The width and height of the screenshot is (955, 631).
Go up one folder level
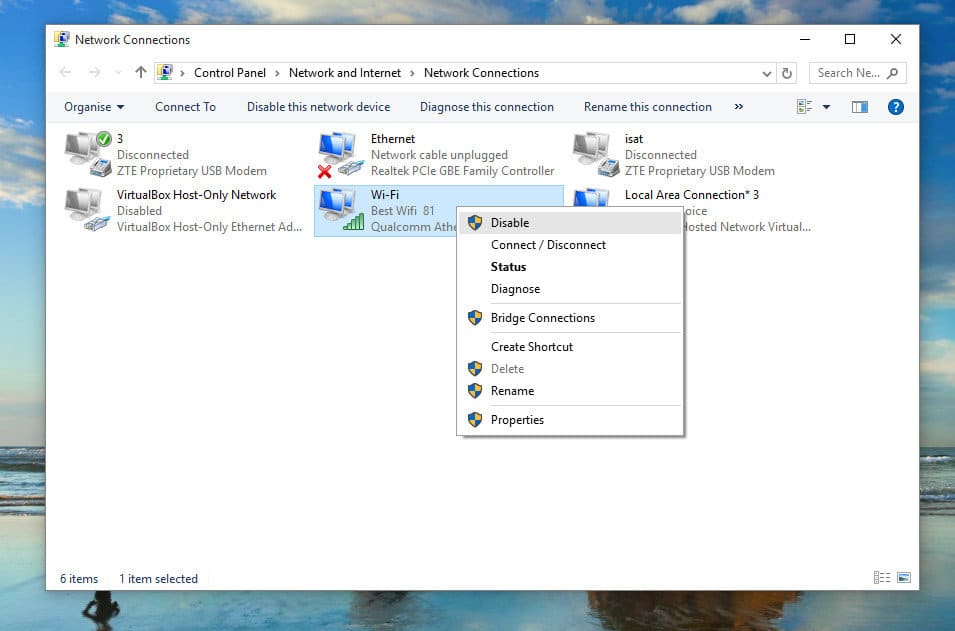[x=141, y=72]
